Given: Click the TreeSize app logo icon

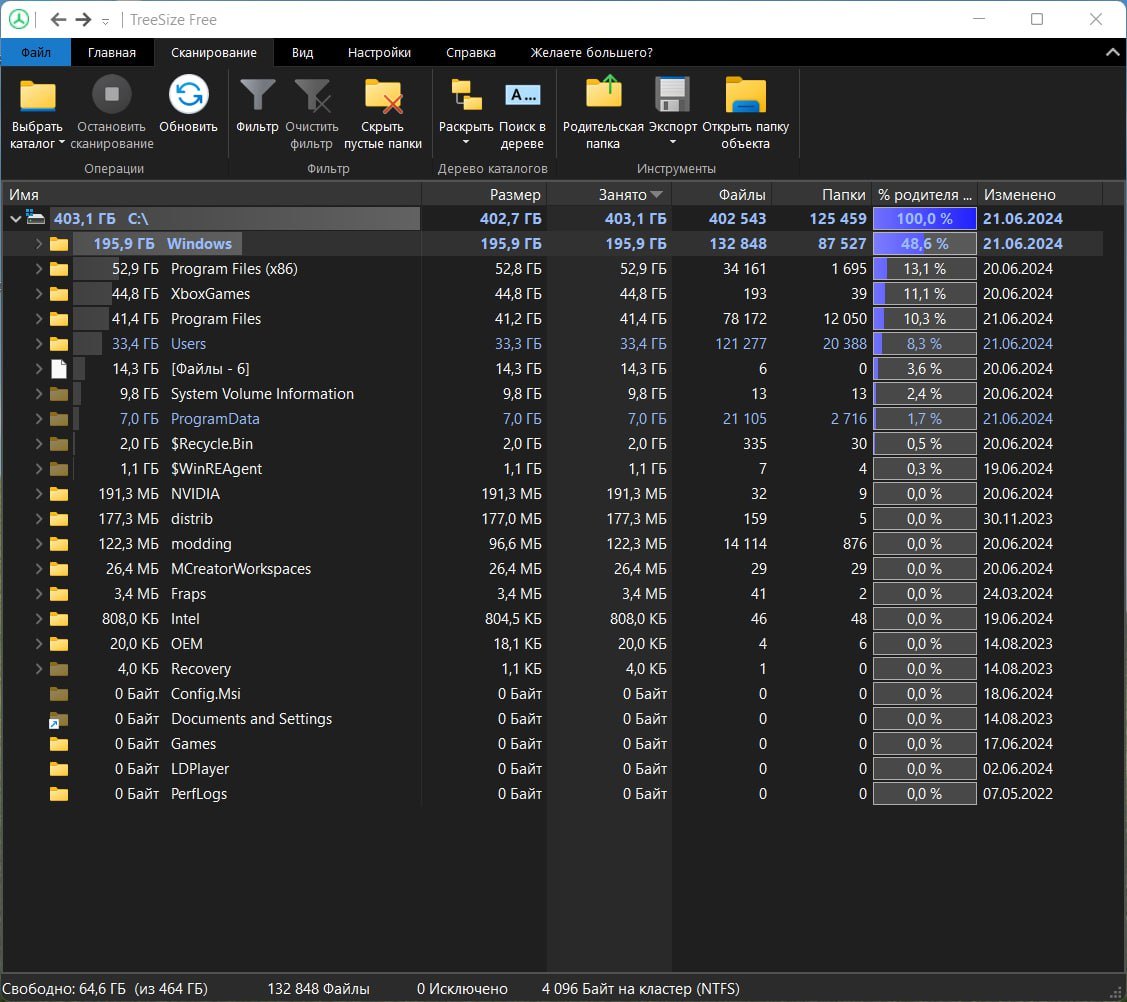Looking at the screenshot, I should (19, 19).
